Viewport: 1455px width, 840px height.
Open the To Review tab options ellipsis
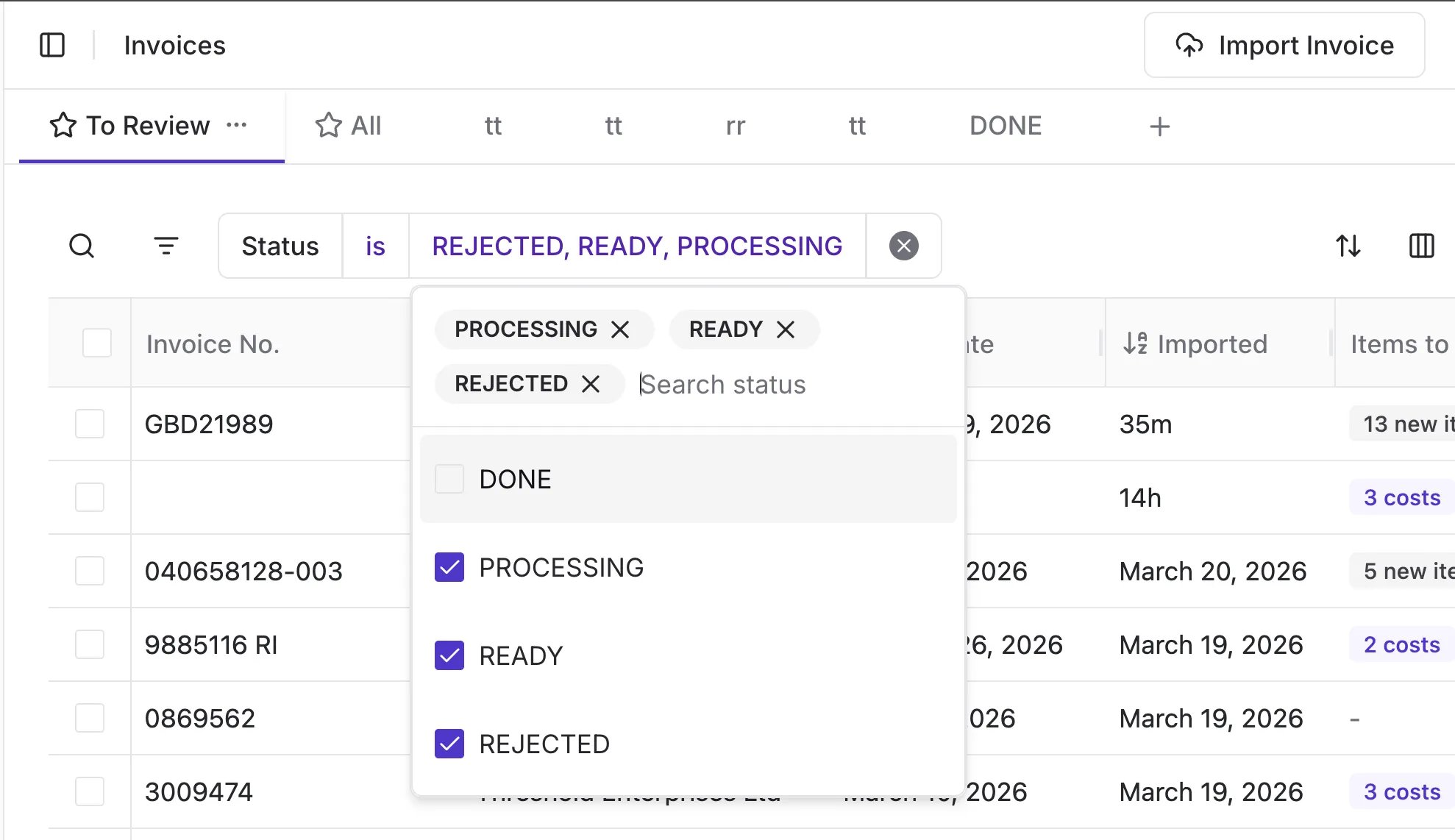click(236, 125)
